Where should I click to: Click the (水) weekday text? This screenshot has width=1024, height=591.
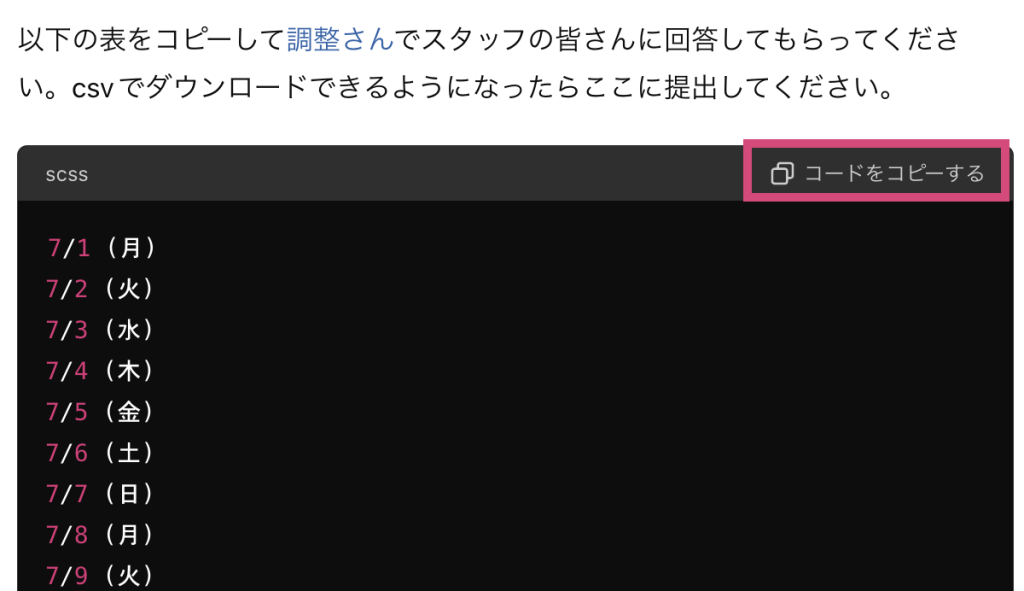[x=129, y=330]
